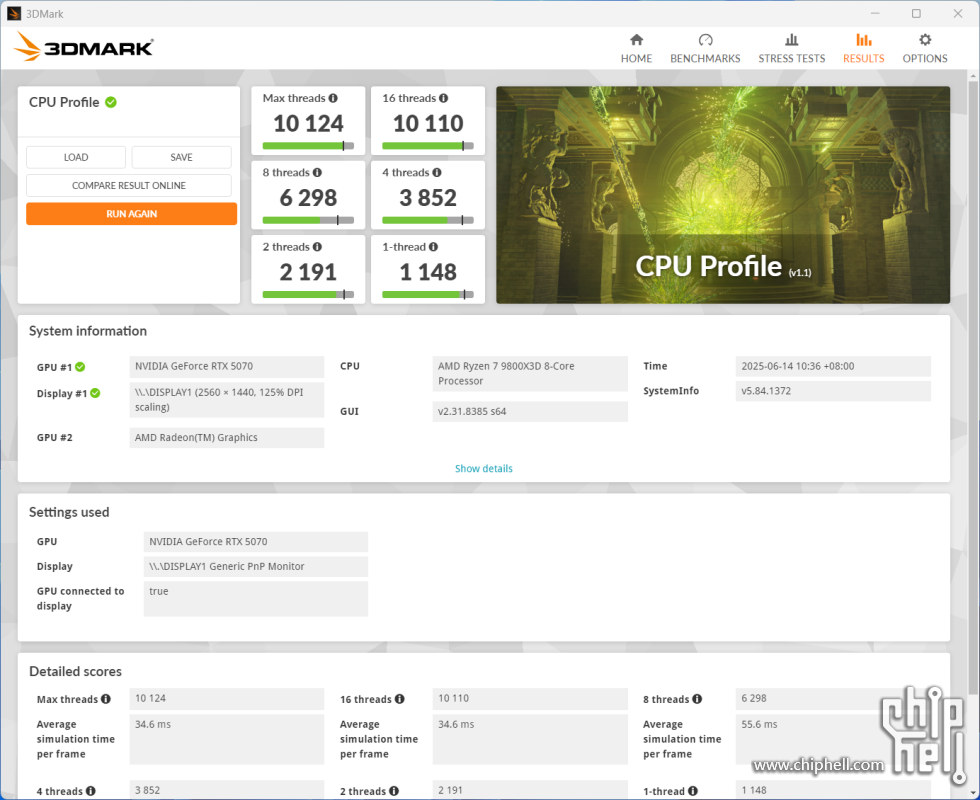Click the info icon on the 1-thread score card
This screenshot has width=980, height=800.
click(433, 247)
